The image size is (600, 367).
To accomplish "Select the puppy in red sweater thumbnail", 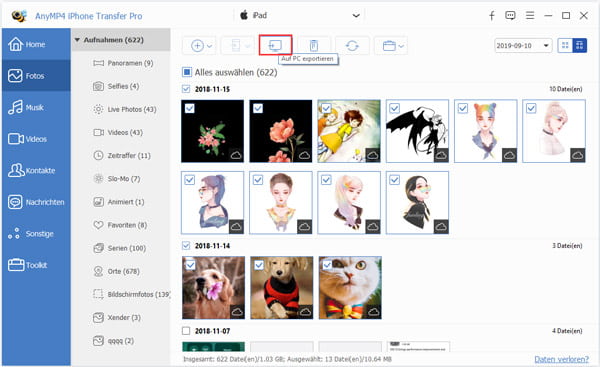I will [282, 288].
